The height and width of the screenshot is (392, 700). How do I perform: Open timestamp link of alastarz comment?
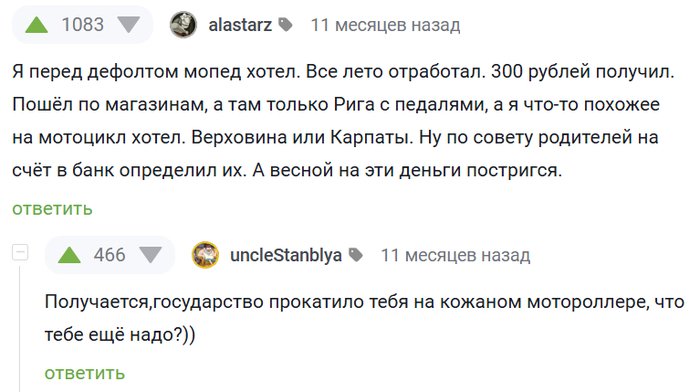point(385,25)
